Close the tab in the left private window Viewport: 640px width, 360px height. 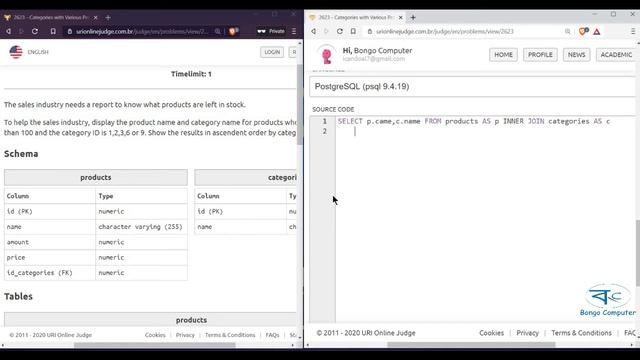pyautogui.click(x=96, y=18)
